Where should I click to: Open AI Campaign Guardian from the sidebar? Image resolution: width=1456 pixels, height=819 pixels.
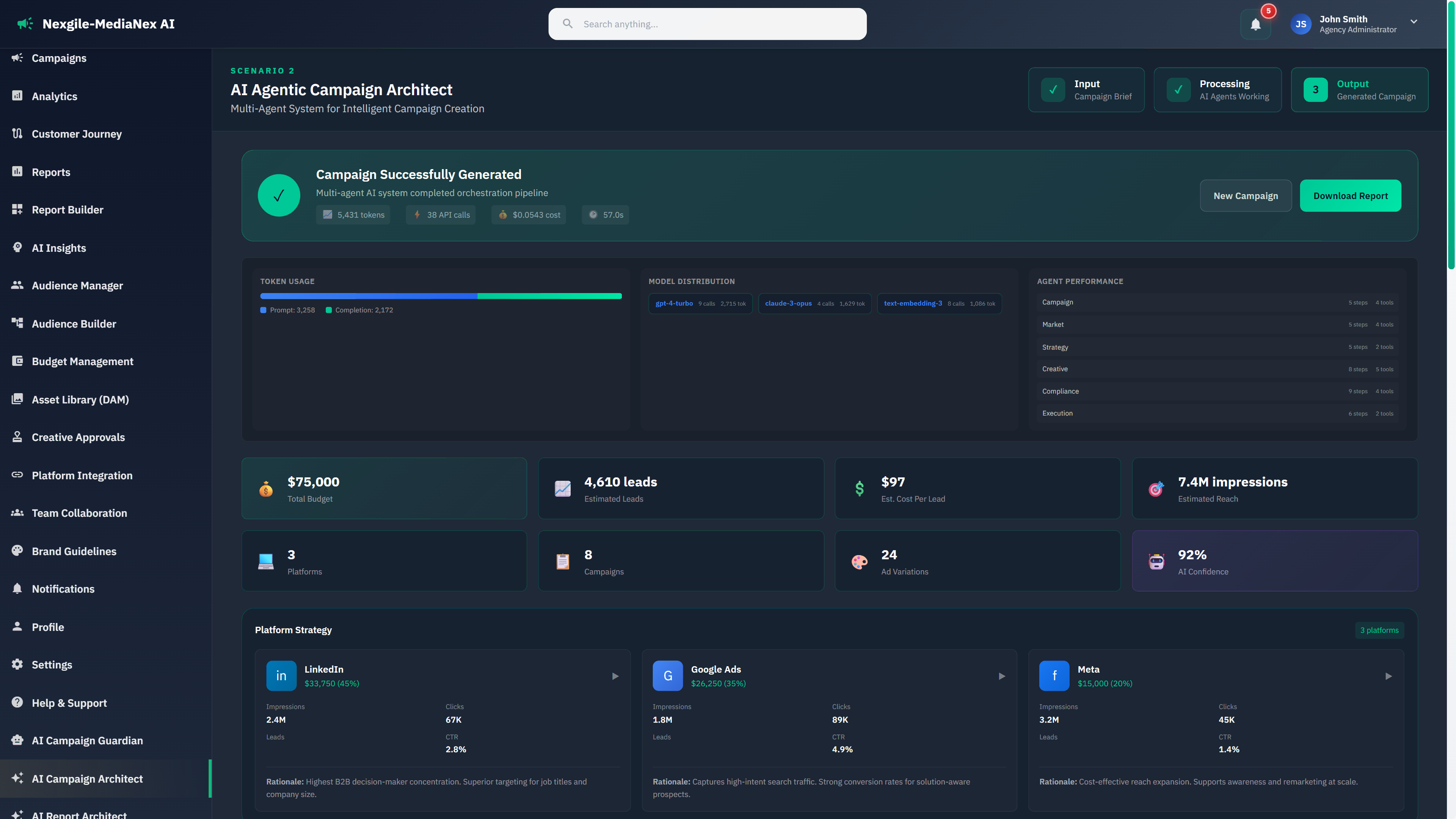tap(87, 741)
